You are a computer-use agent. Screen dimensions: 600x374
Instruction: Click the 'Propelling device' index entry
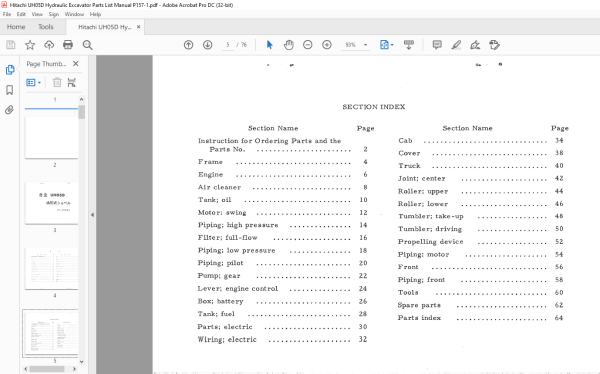tap(430, 242)
